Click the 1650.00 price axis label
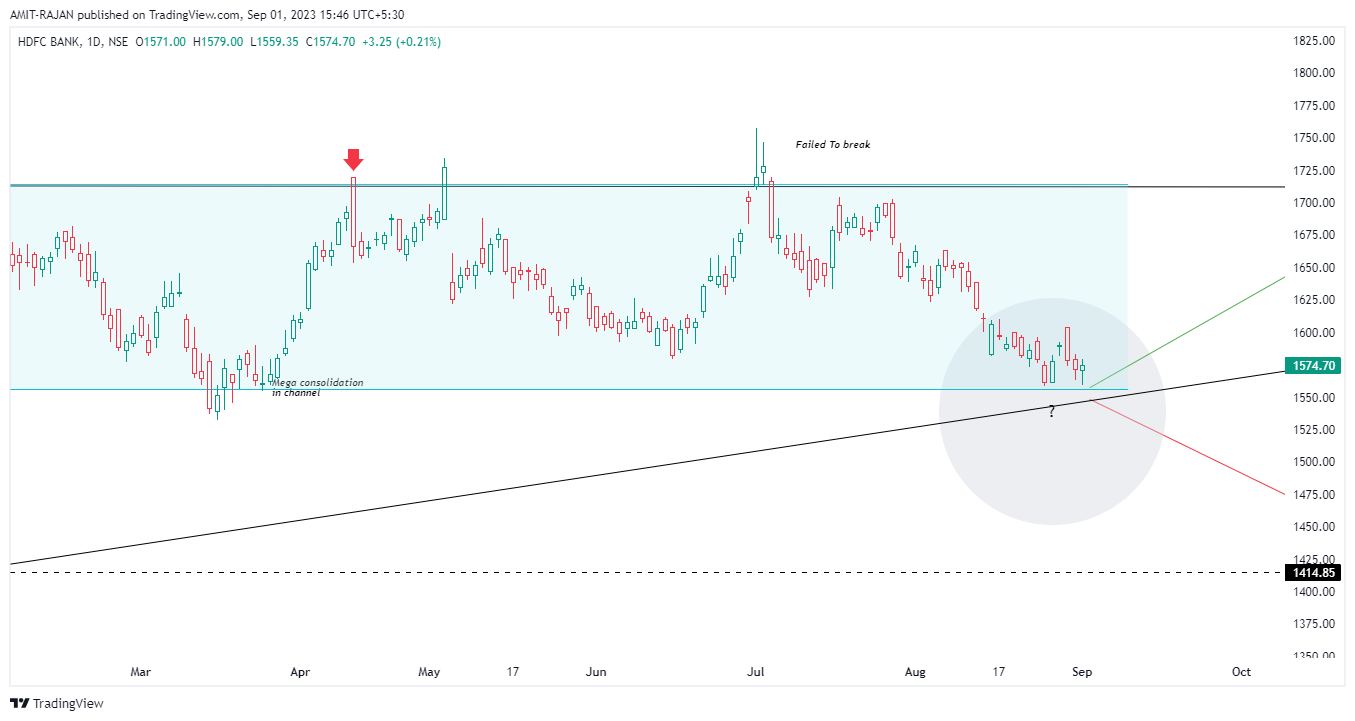The image size is (1355, 721). click(1313, 268)
